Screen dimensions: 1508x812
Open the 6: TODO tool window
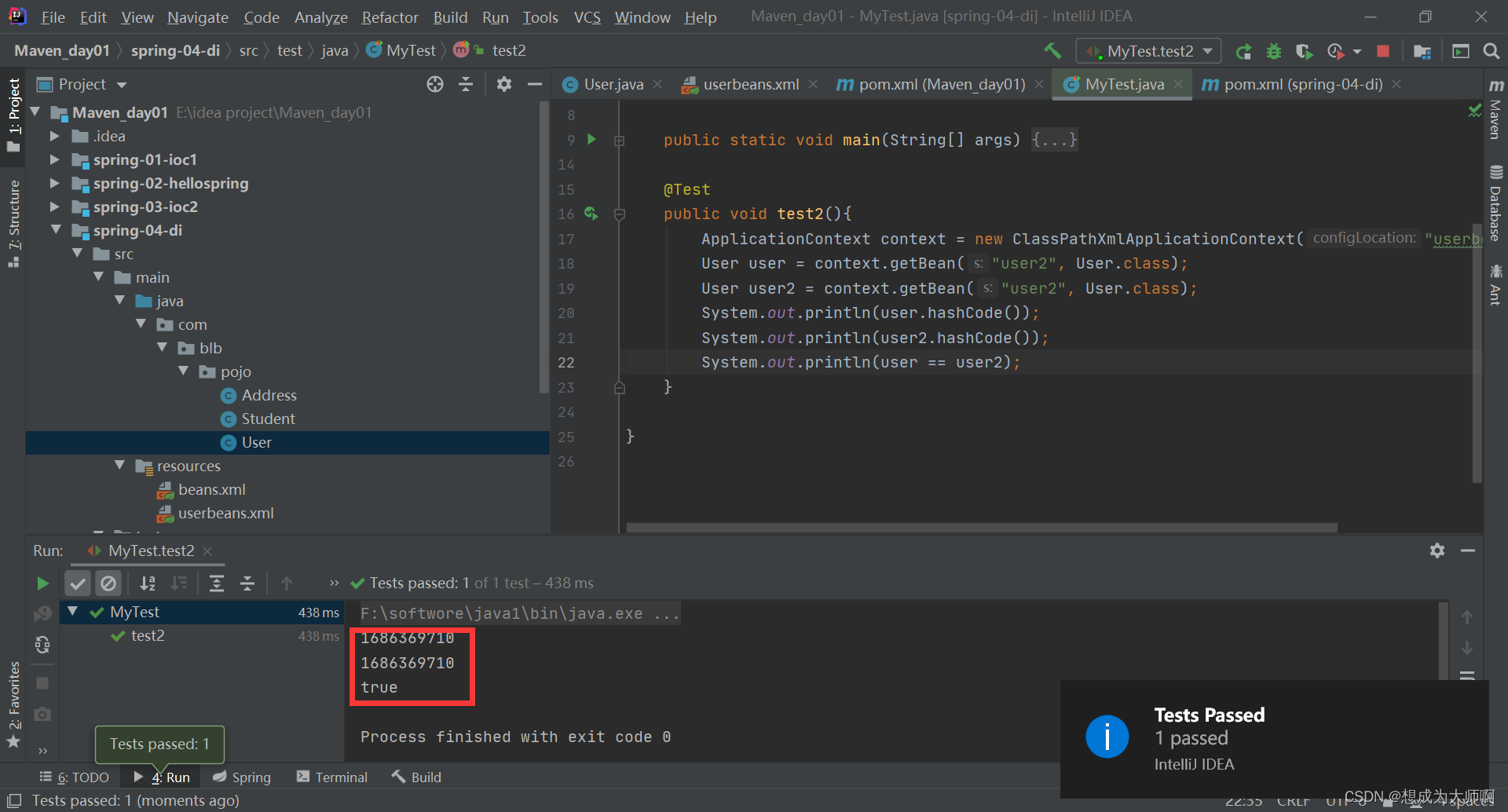(74, 777)
